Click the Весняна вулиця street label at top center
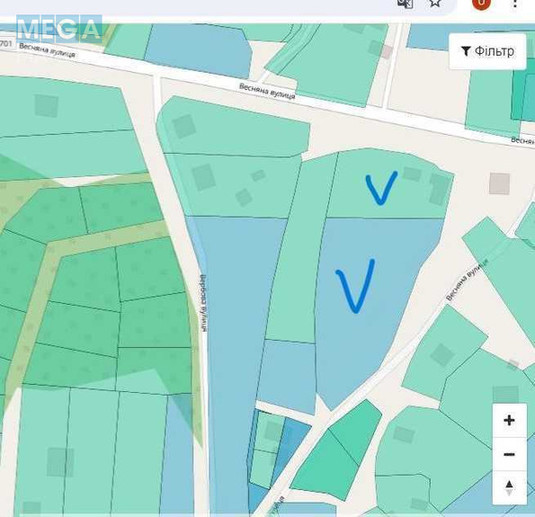The image size is (535, 517). [267, 91]
